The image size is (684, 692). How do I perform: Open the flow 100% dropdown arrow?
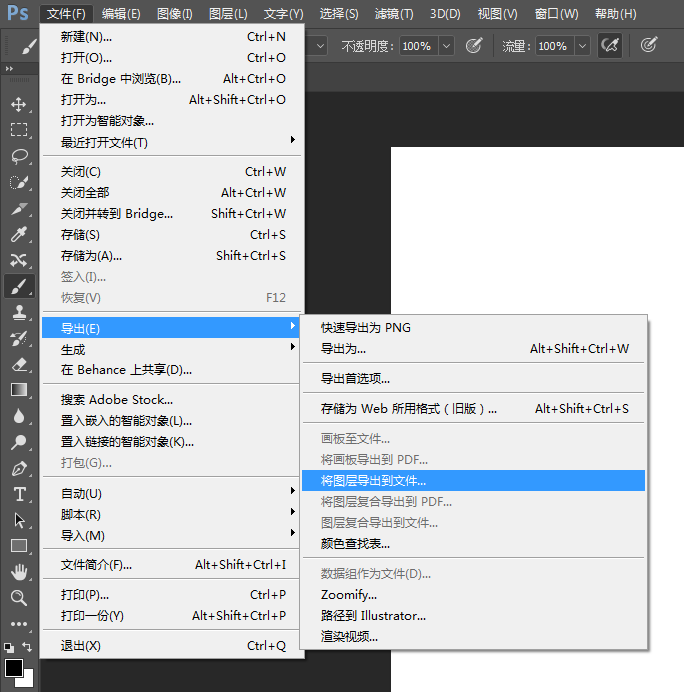click(583, 46)
